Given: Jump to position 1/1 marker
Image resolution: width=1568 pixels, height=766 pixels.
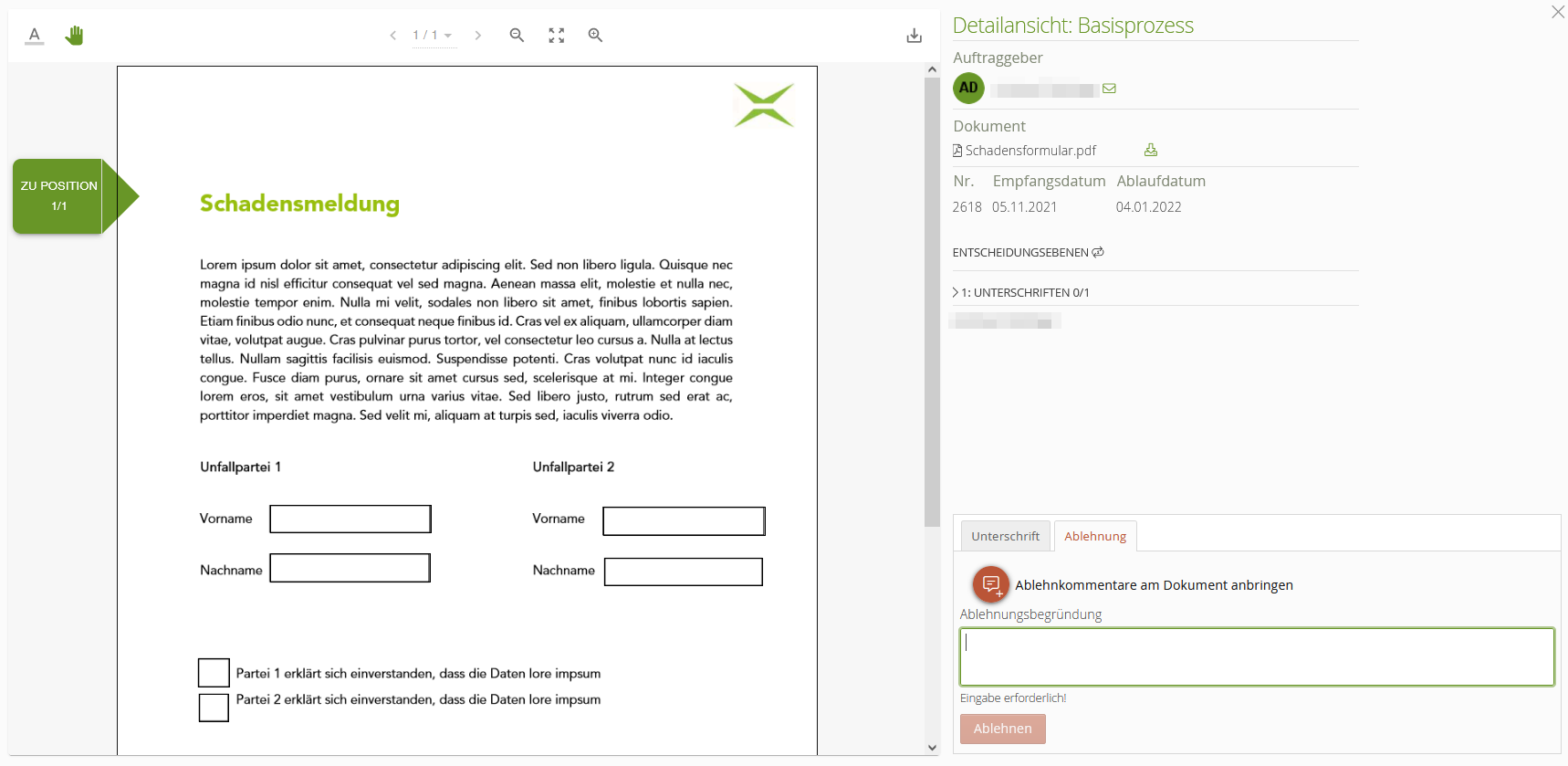Looking at the screenshot, I should click(x=60, y=196).
